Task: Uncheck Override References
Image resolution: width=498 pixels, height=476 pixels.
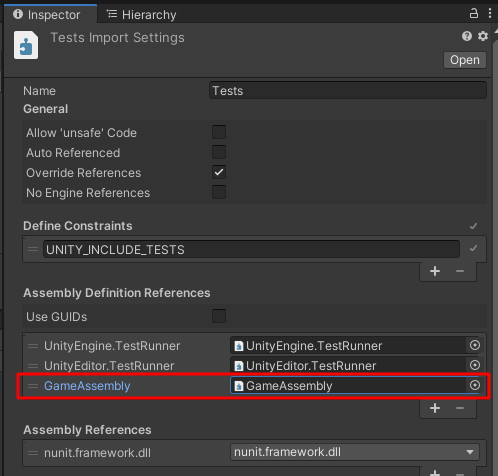Action: tap(219, 172)
